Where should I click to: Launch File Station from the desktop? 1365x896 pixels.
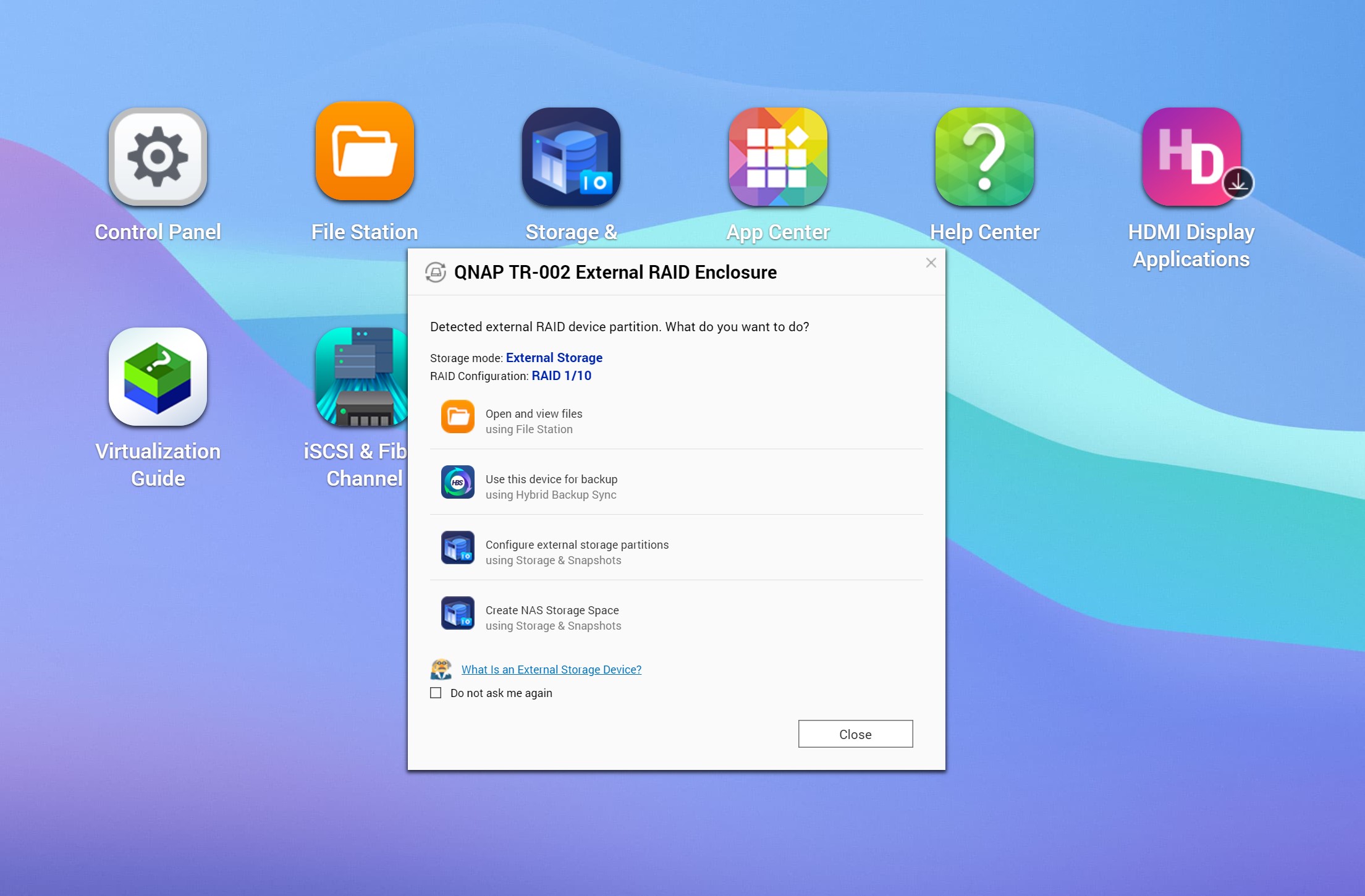365,152
